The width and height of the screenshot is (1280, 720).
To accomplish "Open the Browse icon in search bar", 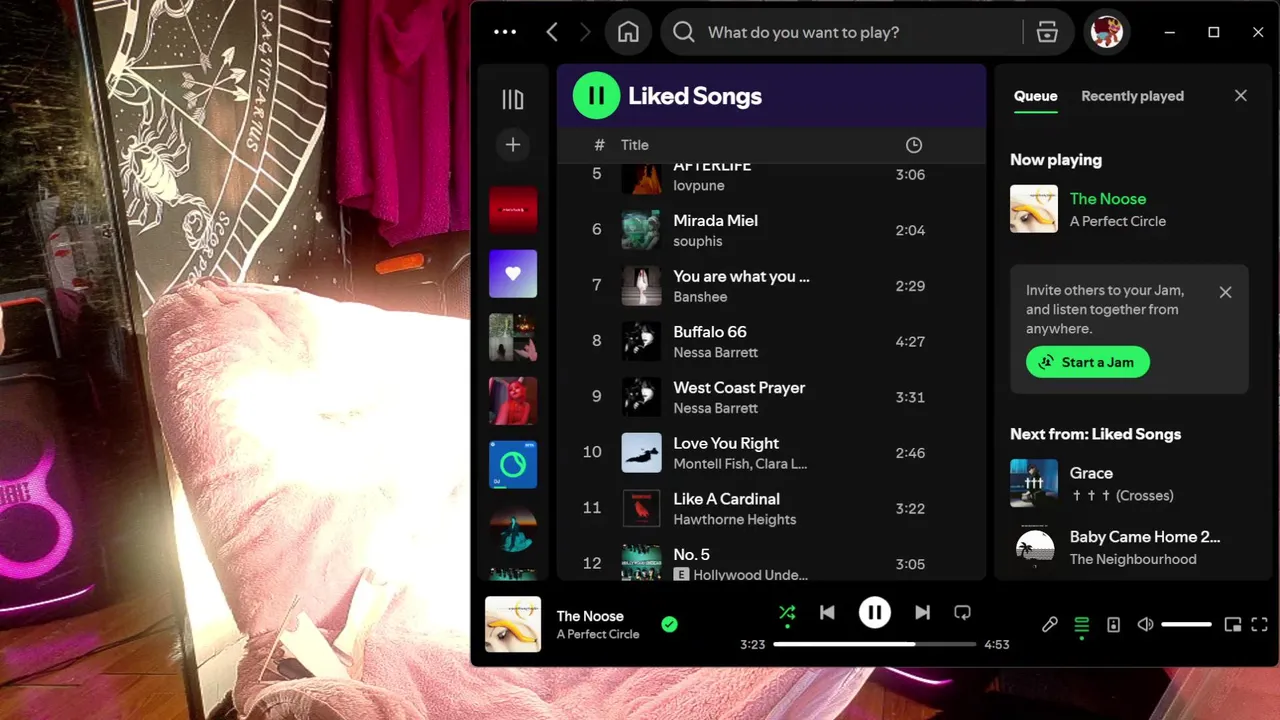I will [1047, 32].
